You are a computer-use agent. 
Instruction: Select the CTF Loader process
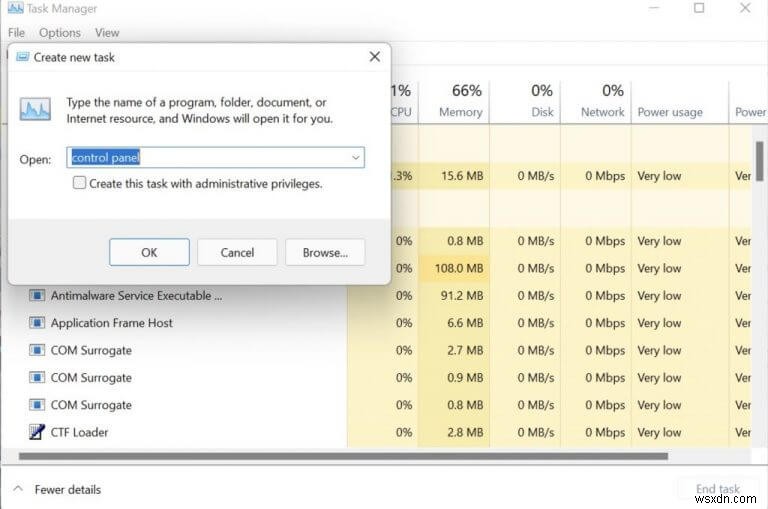(376, 433)
